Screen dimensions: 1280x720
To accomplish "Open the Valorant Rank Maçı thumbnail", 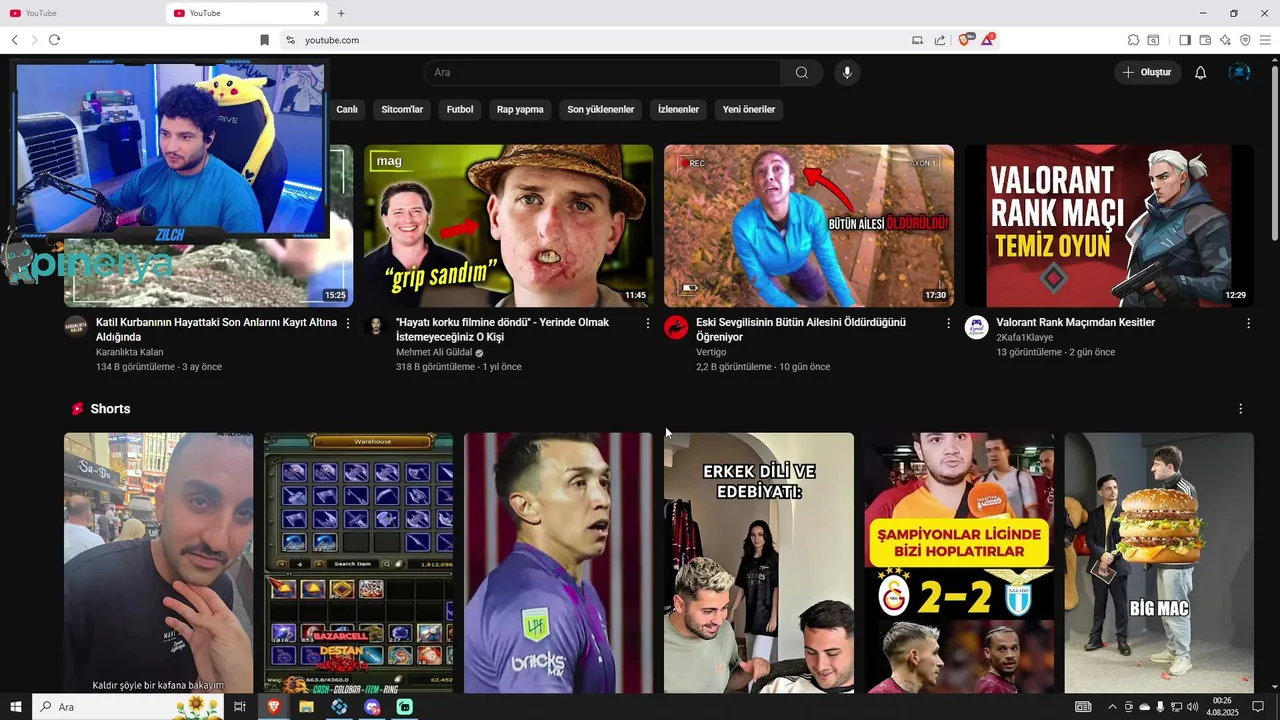I will [x=1109, y=226].
